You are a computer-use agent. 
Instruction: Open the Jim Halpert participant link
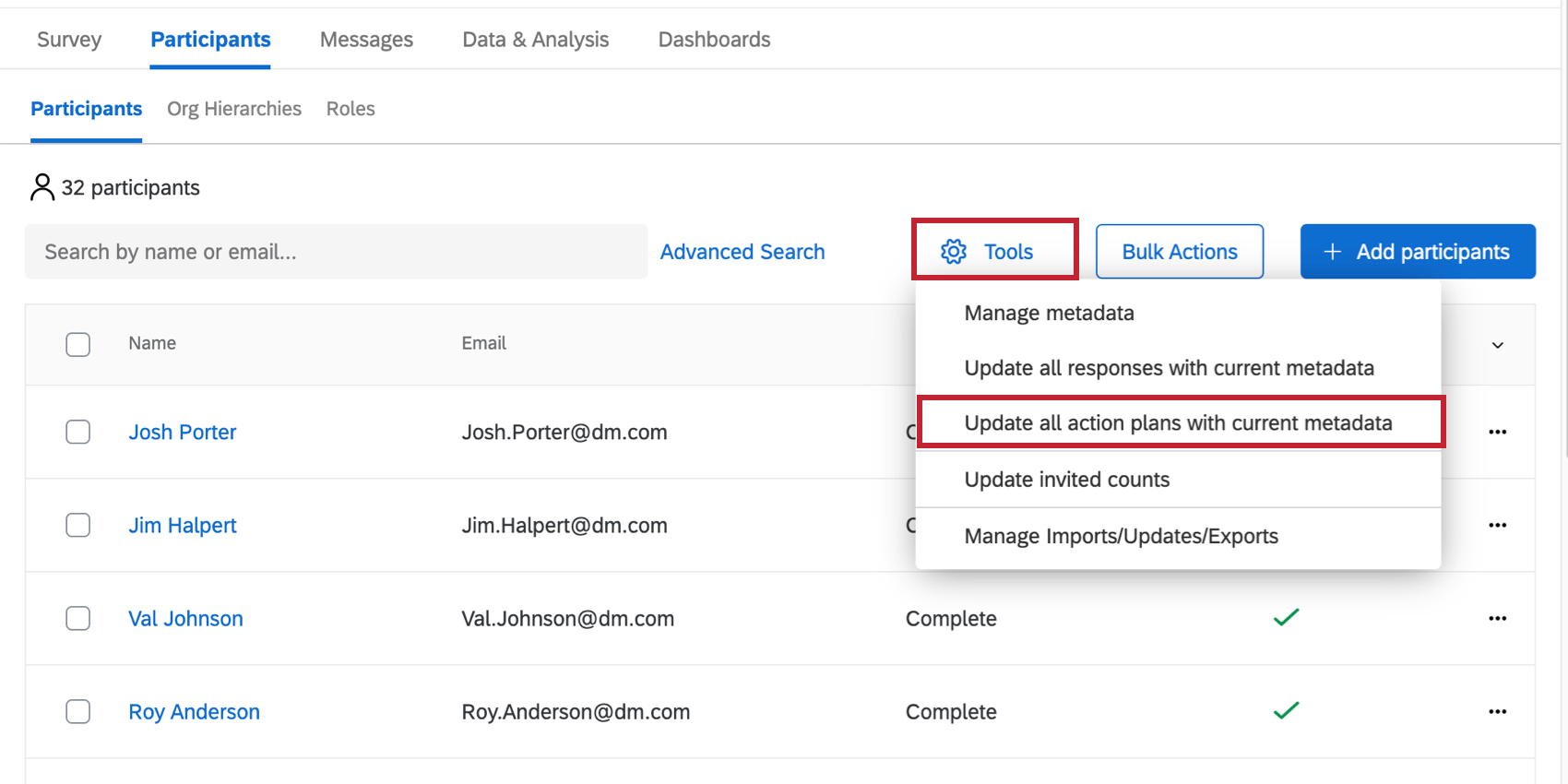pyautogui.click(x=183, y=526)
